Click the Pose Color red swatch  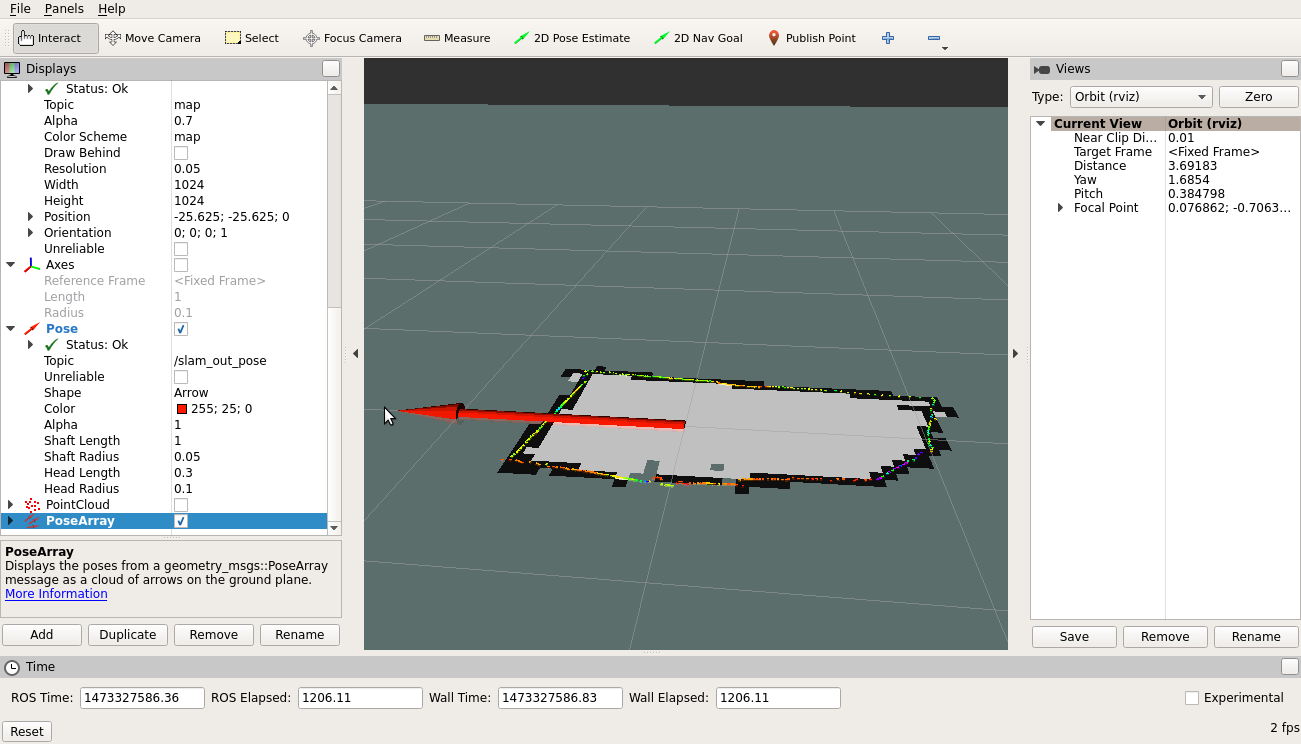tap(182, 409)
